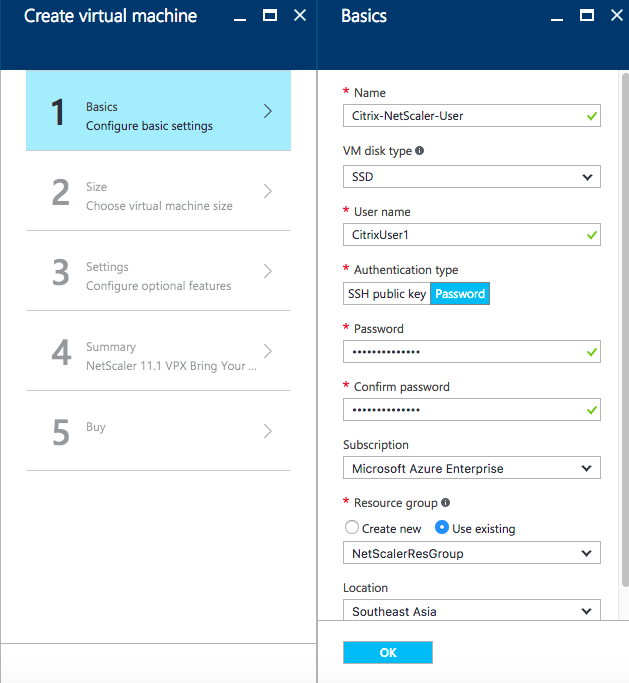Maximize the Basics blade
This screenshot has height=683, width=629.
(587, 16)
